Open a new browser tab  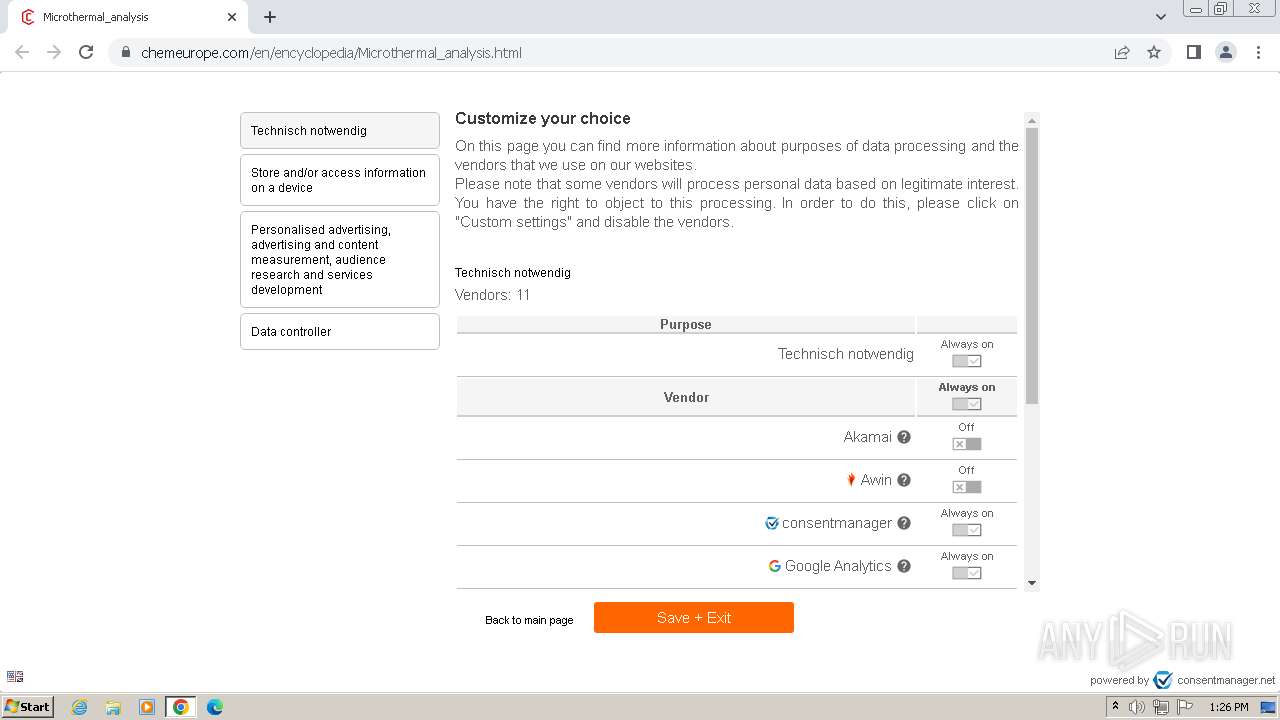[x=270, y=17]
